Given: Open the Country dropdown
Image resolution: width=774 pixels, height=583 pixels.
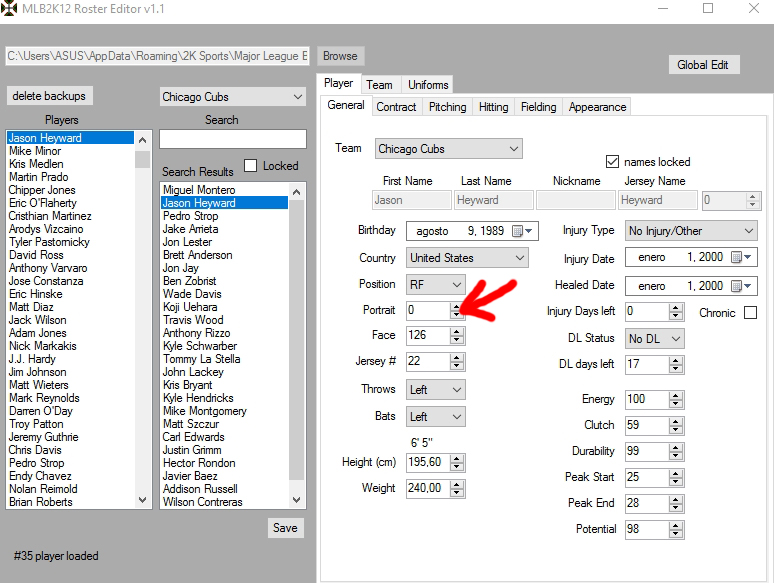Looking at the screenshot, I should coord(467,258).
